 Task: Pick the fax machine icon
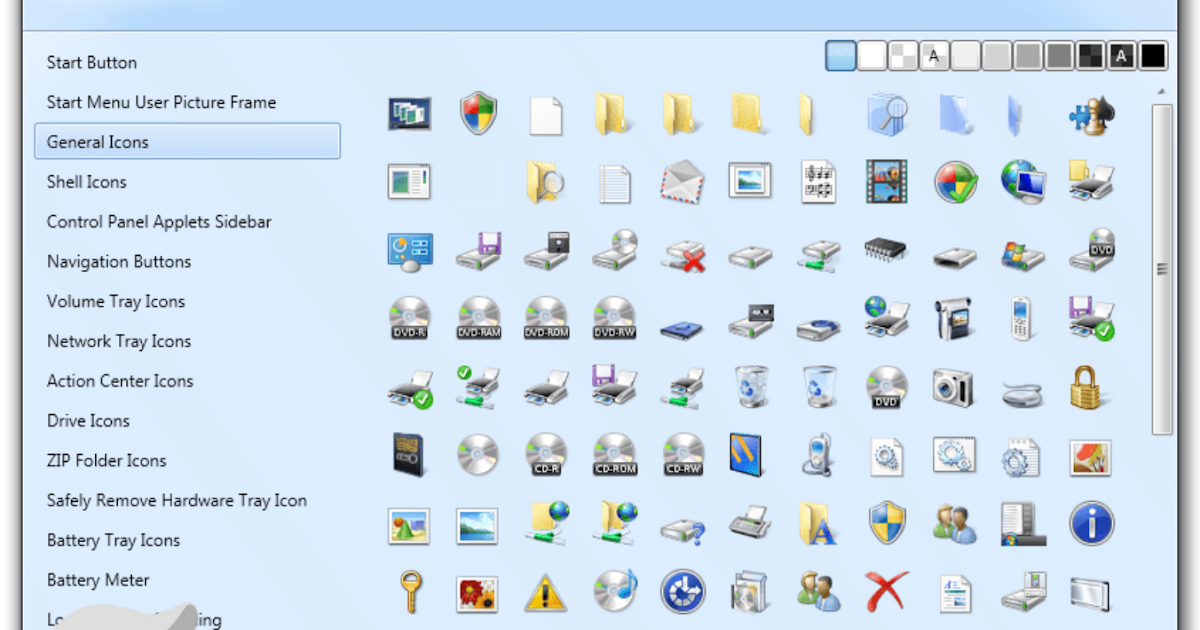click(750, 522)
